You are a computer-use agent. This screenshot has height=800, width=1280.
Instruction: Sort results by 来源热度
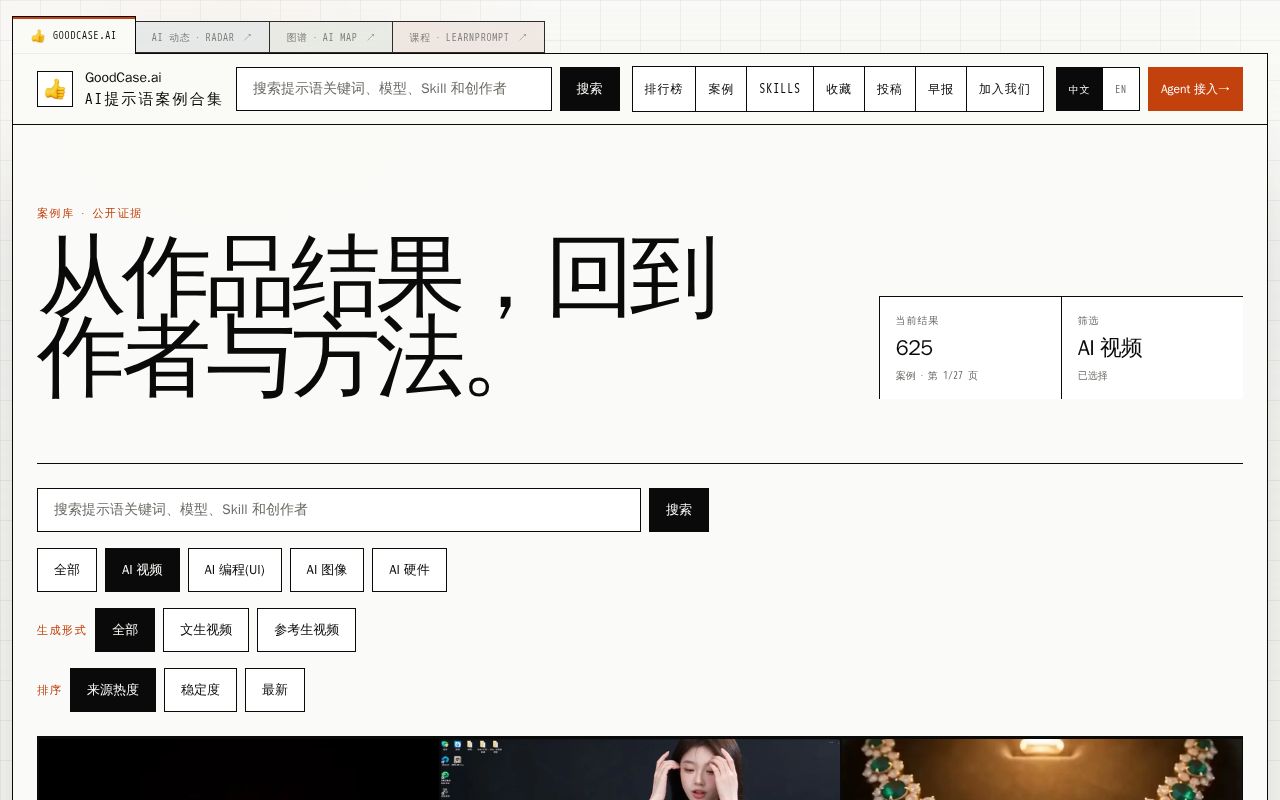click(113, 690)
